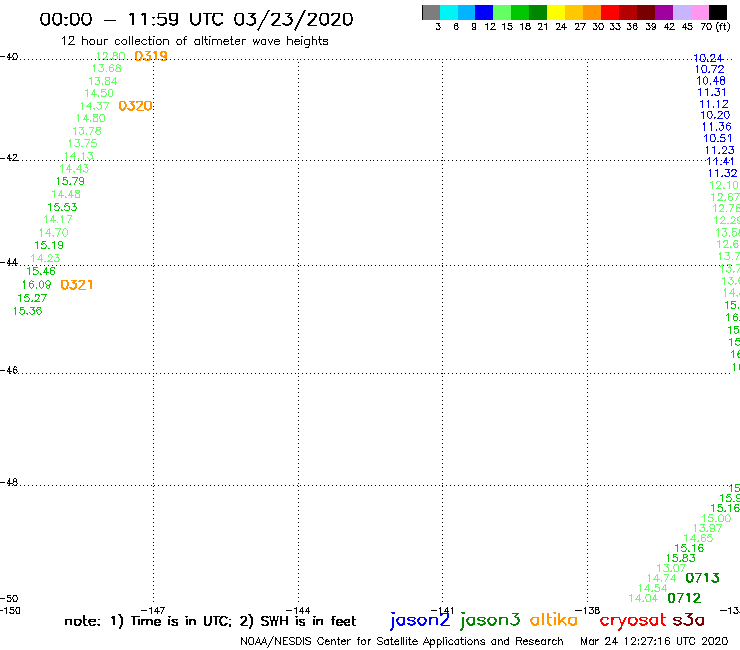Click the altika satellite legend label
The height and width of the screenshot is (650, 740).
(554, 620)
